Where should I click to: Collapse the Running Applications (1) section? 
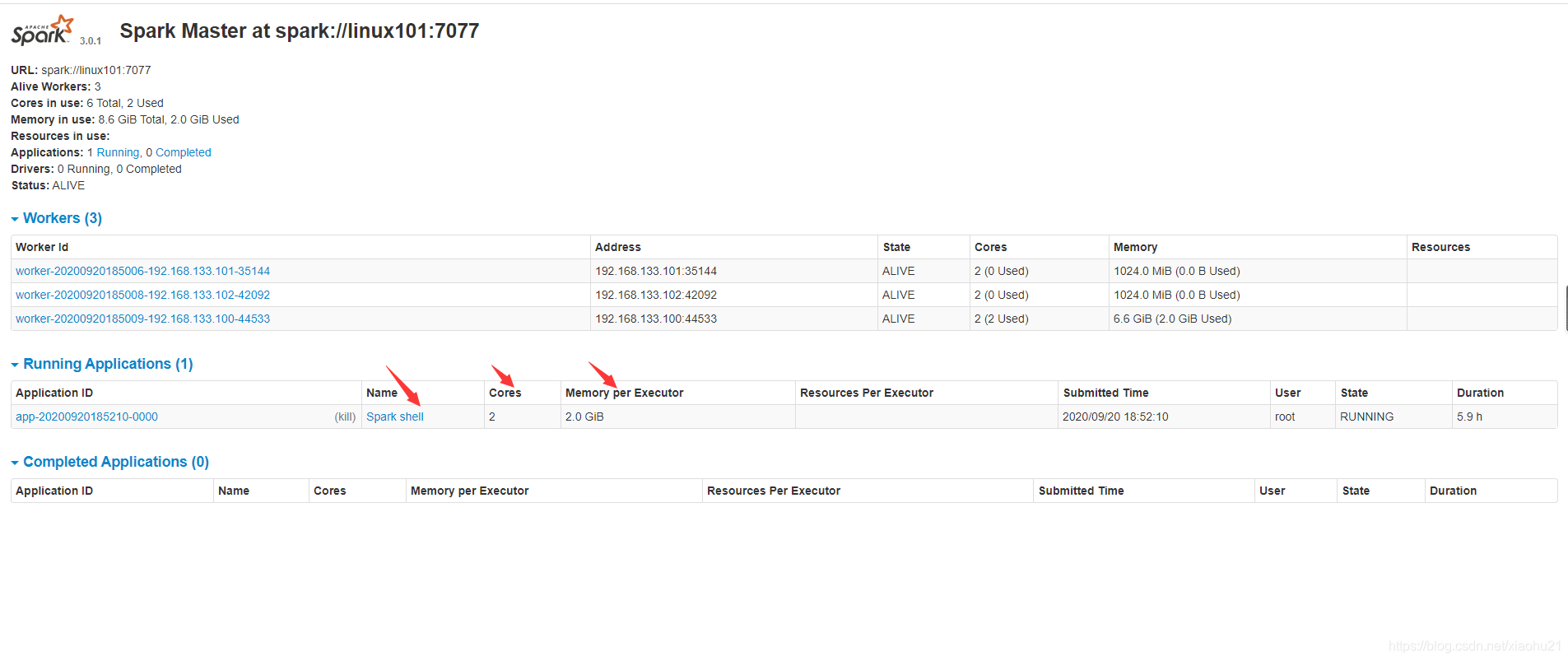coord(102,364)
